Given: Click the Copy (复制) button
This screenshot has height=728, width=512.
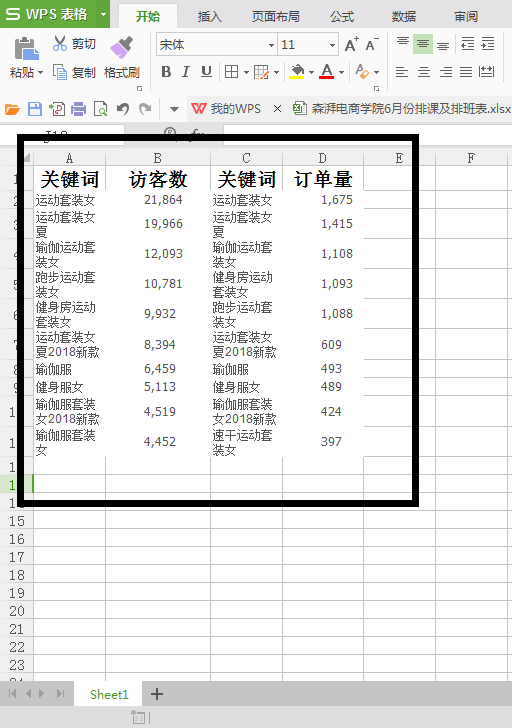Looking at the screenshot, I should pyautogui.click(x=74, y=72).
